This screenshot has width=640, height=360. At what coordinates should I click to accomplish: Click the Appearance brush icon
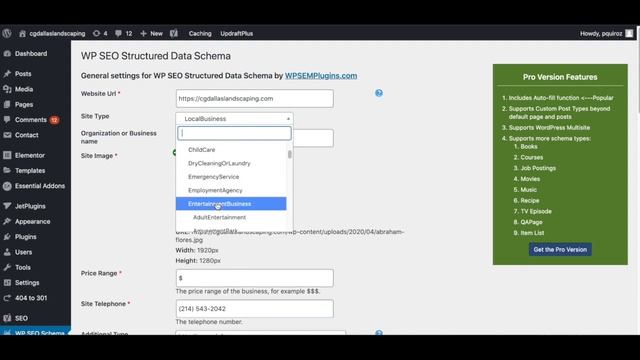coord(7,222)
